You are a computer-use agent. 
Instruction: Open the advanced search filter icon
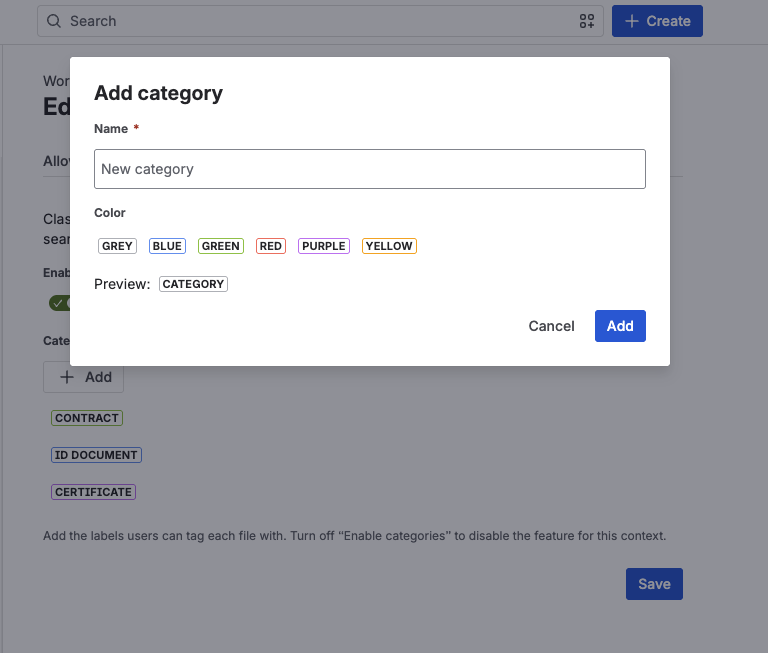[586, 21]
